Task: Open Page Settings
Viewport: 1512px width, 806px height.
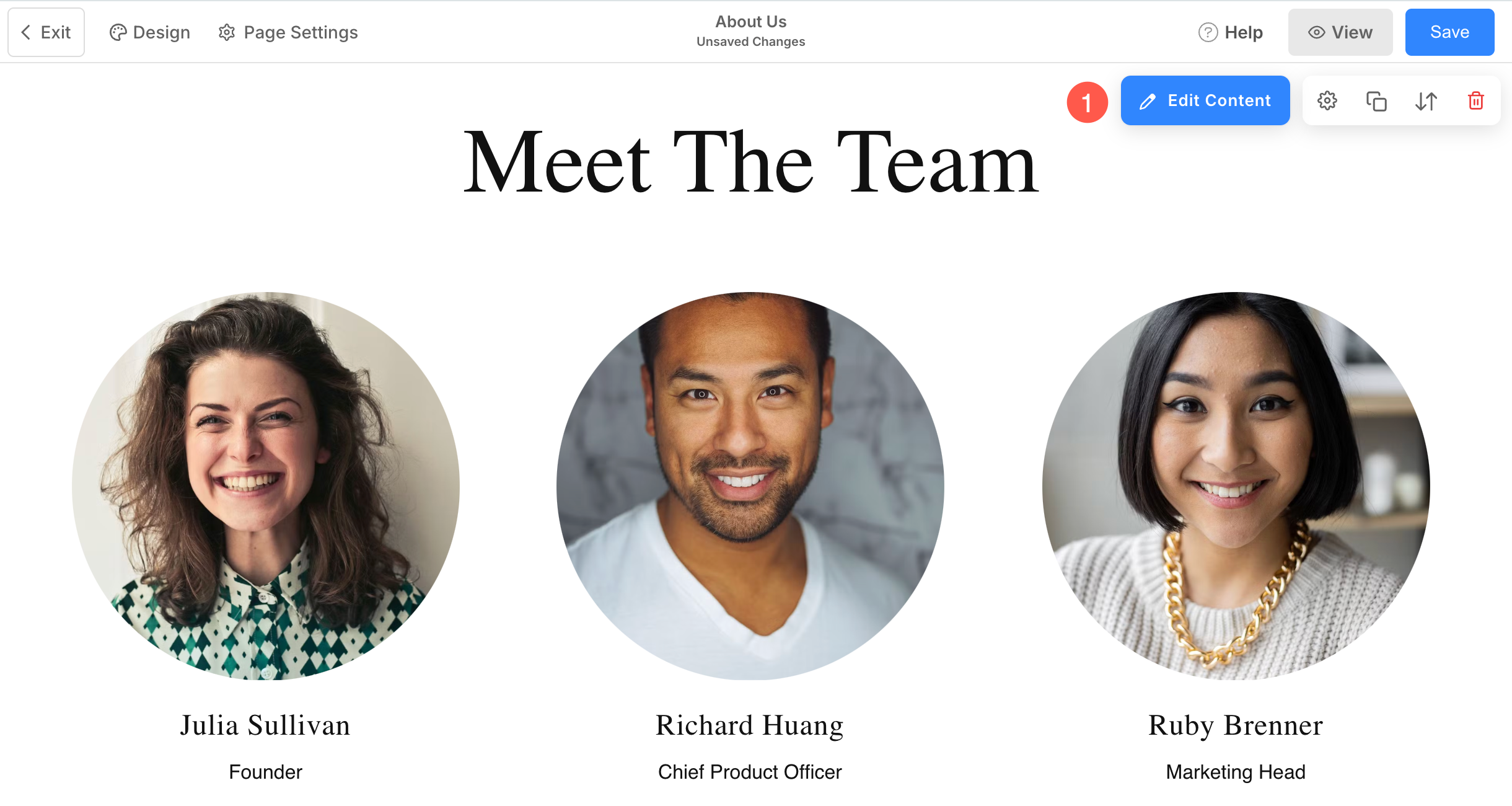Action: (x=288, y=32)
